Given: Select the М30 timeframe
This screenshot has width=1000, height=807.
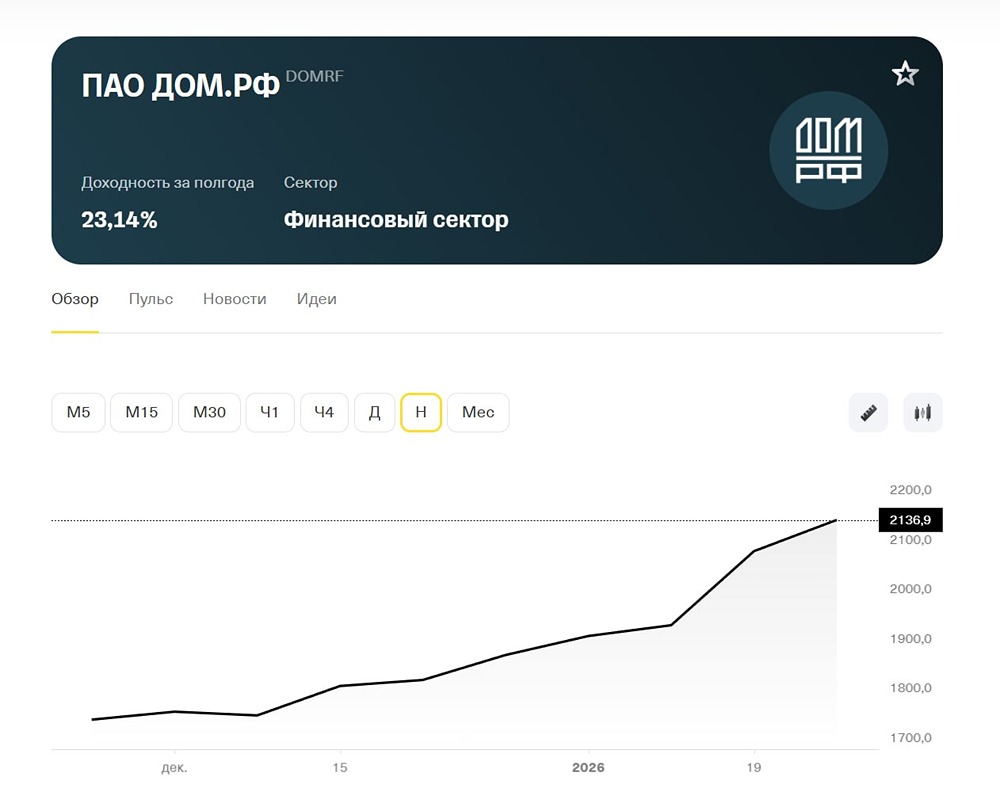Looking at the screenshot, I should [209, 412].
